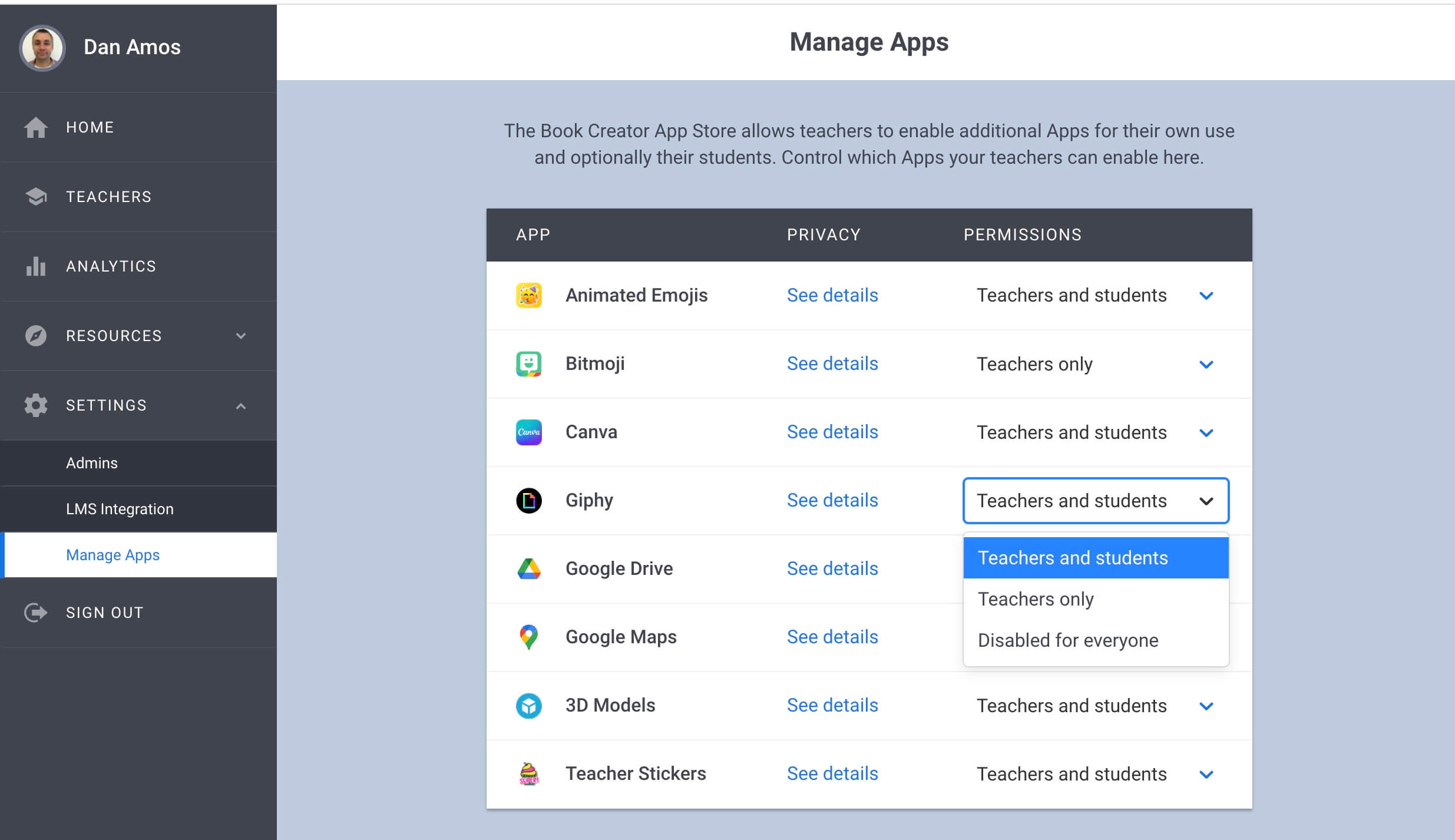View privacy details for Teacher Stickers

[x=832, y=773]
